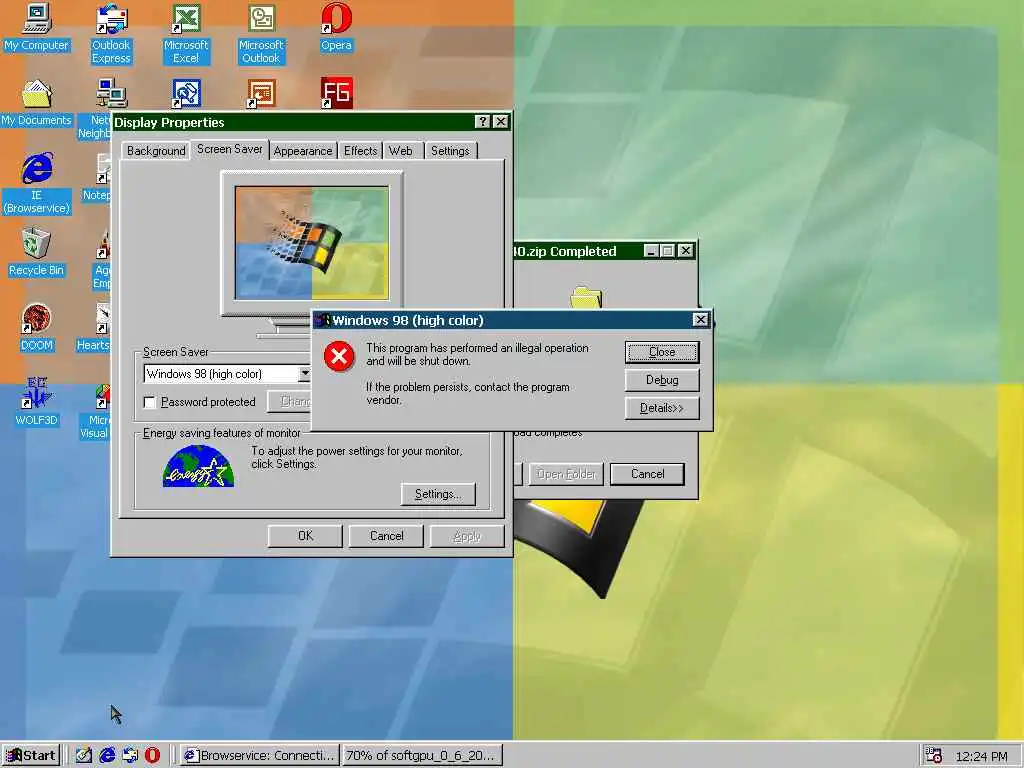Screen dimensions: 1024x768
Task: Open the Start menu
Action: 31,756
